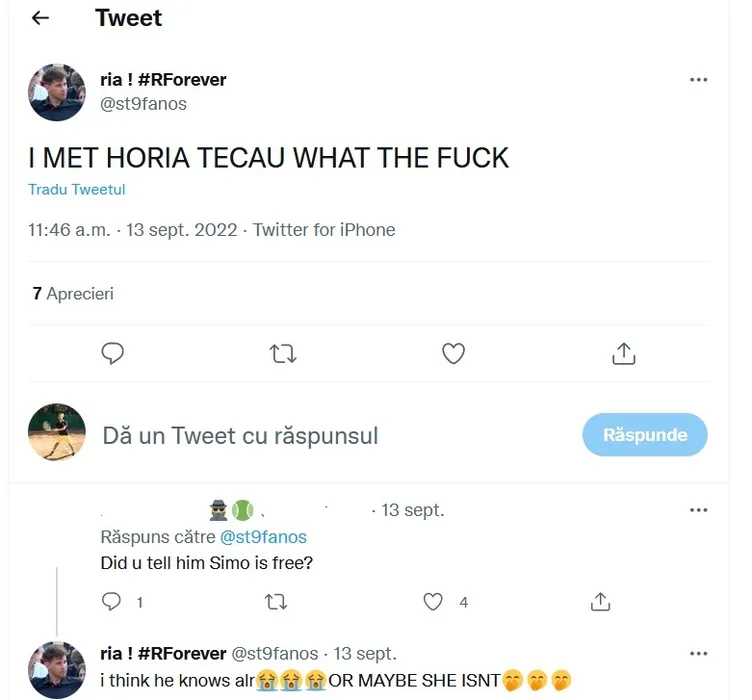Retweet the Horia Tecau tweet
This screenshot has width=752, height=700.
(x=283, y=353)
